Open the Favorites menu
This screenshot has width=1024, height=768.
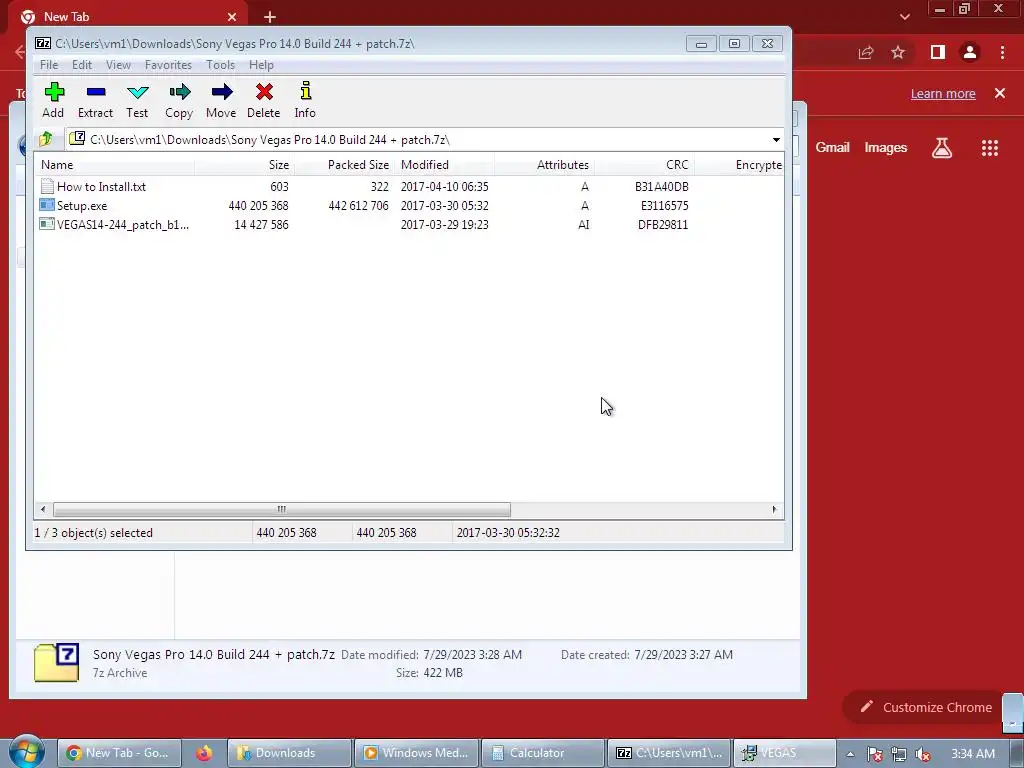pyautogui.click(x=168, y=65)
